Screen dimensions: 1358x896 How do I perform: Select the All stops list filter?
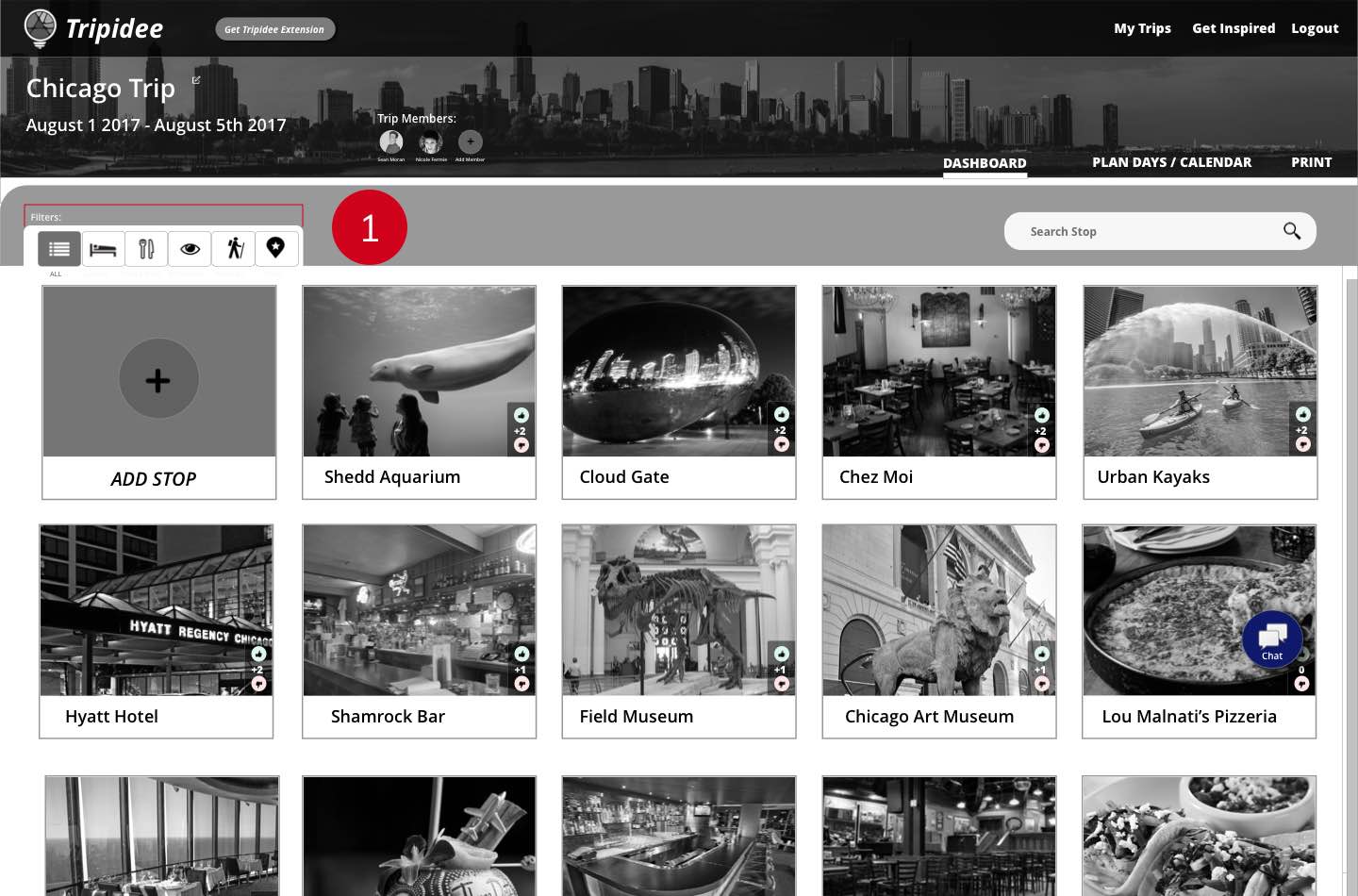point(59,249)
